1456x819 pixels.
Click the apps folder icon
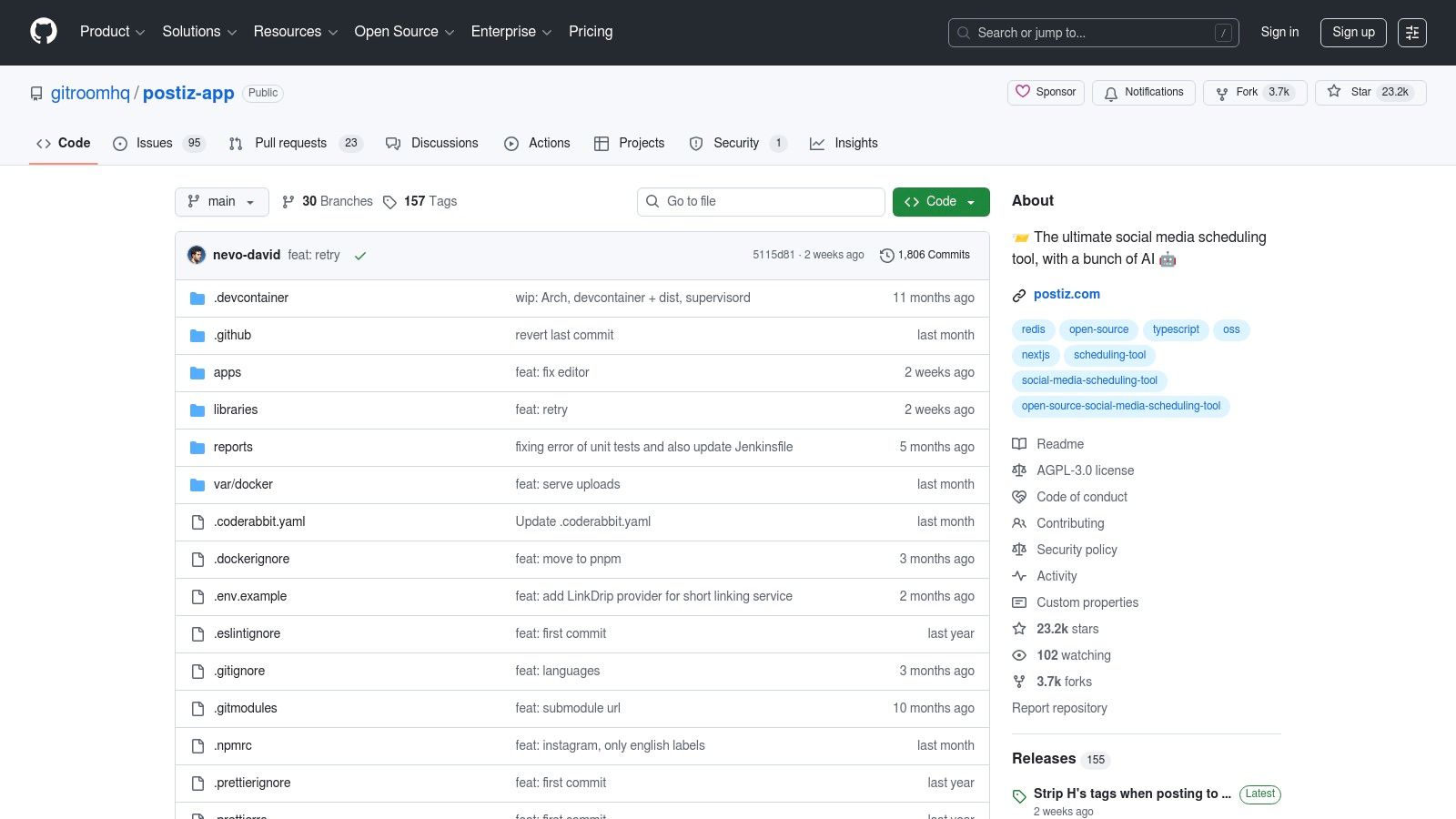point(197,373)
